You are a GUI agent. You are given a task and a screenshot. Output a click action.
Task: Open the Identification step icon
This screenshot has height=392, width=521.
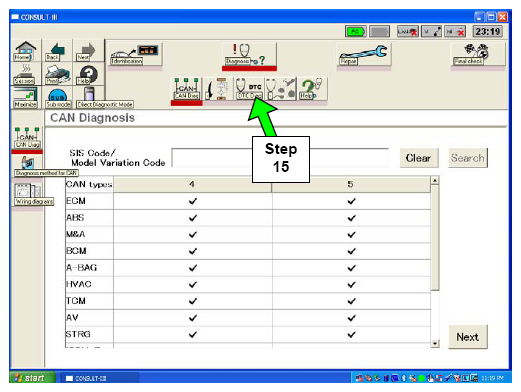[134, 54]
